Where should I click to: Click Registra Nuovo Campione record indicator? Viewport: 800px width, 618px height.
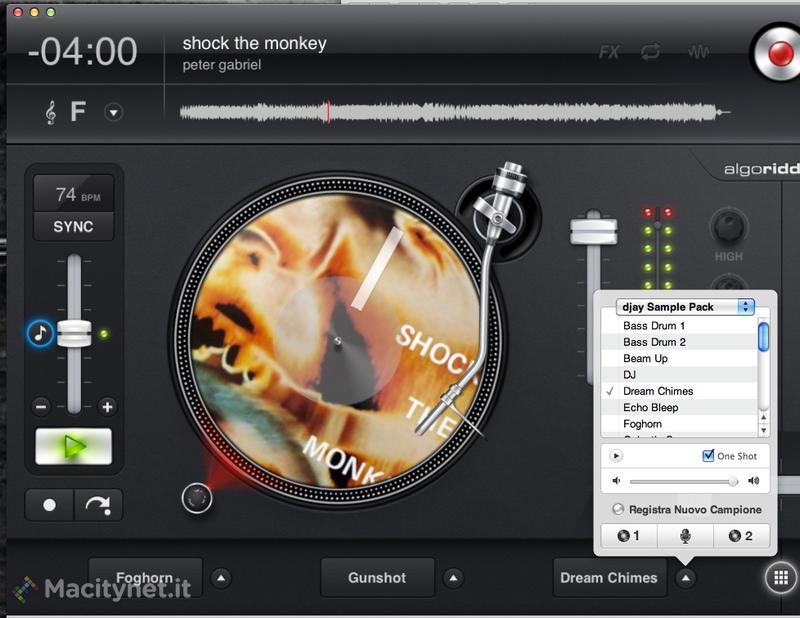(x=618, y=509)
